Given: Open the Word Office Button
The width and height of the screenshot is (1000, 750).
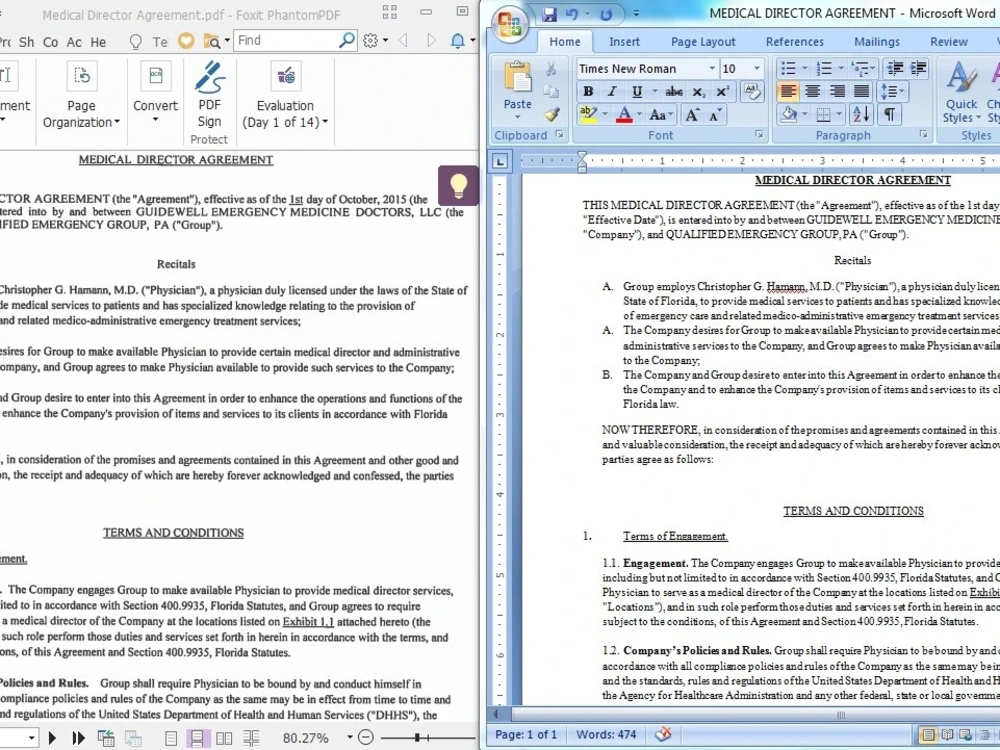Looking at the screenshot, I should pos(510,24).
